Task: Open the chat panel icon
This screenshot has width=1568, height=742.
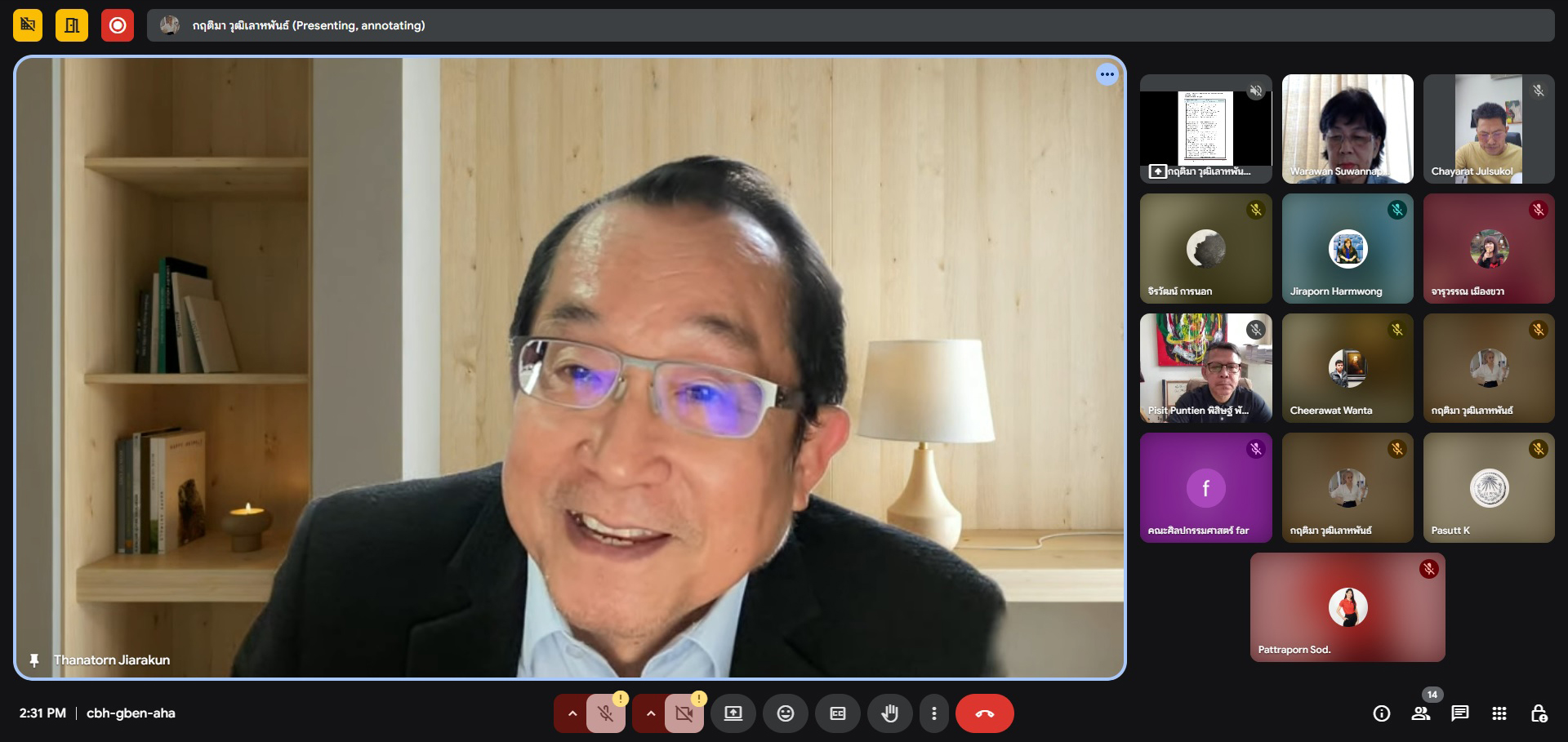Action: coord(1459,713)
